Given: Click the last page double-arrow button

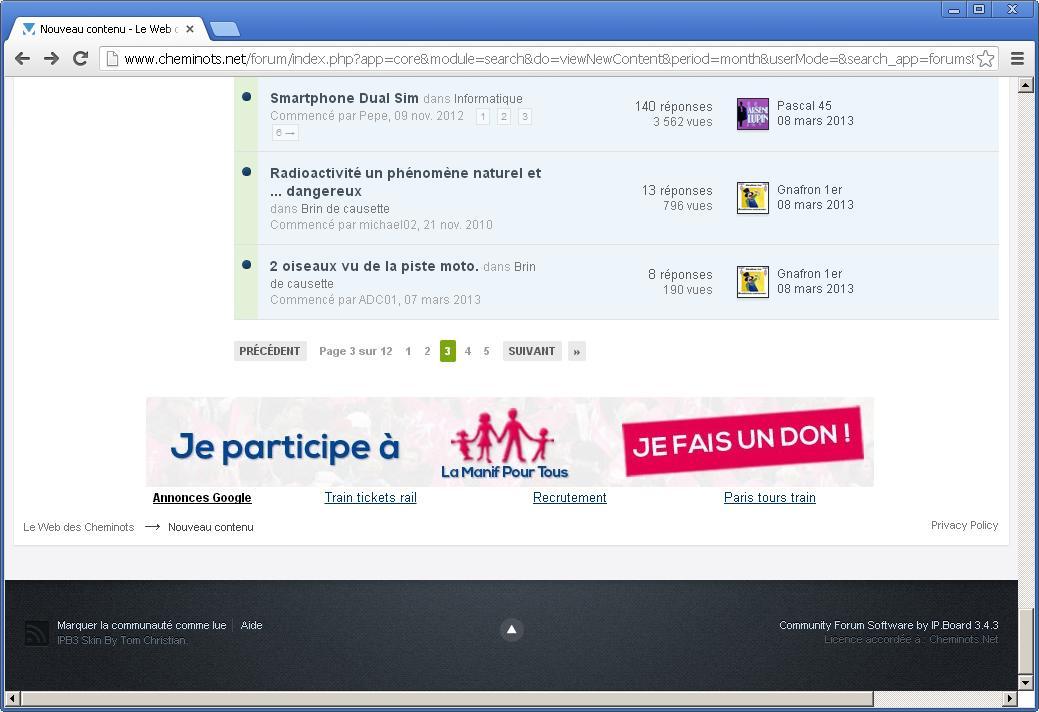Looking at the screenshot, I should tap(576, 351).
